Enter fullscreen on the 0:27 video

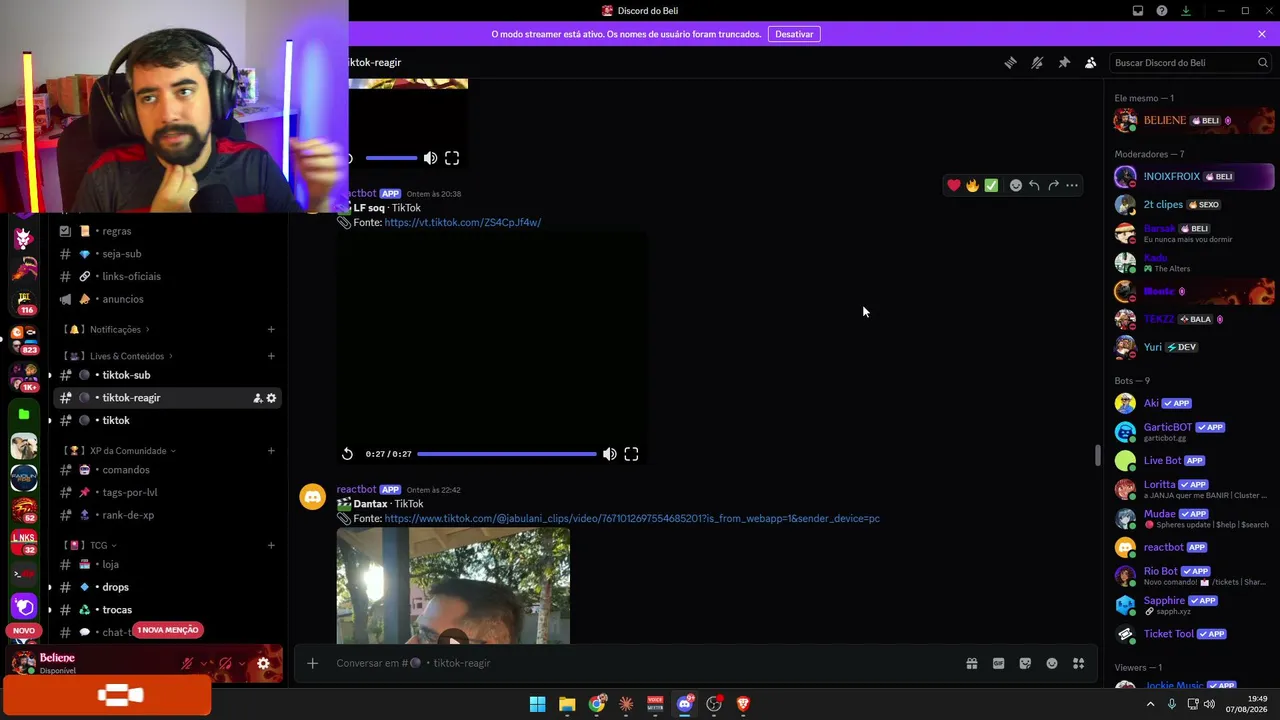(x=631, y=454)
